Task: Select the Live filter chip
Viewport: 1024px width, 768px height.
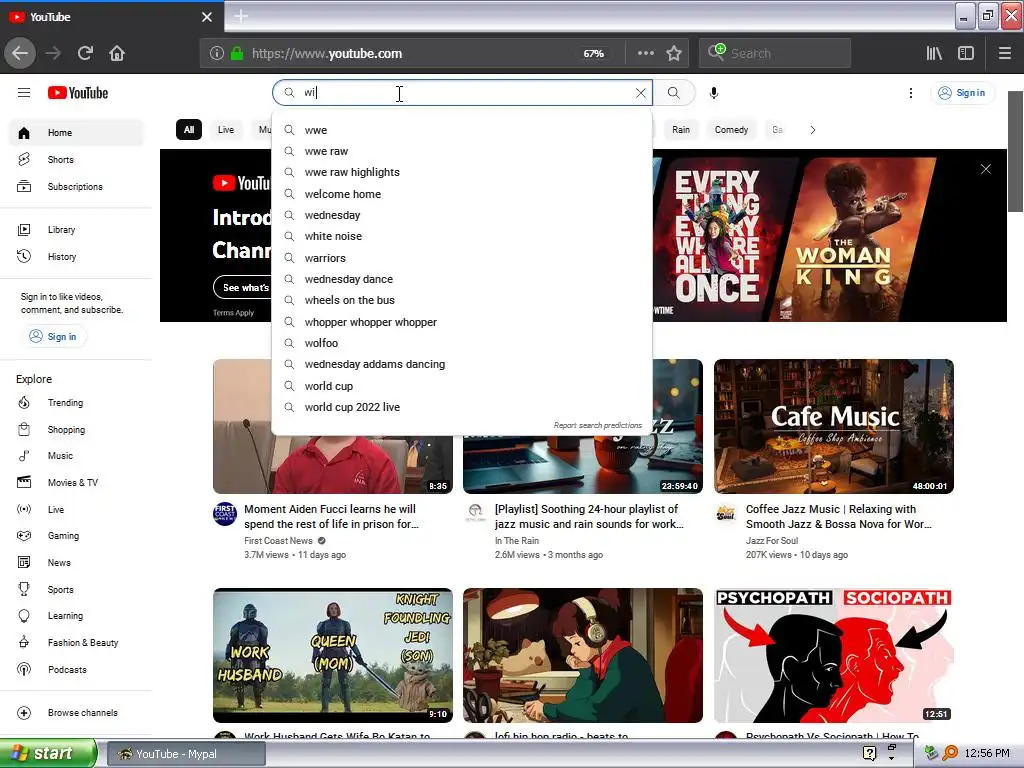Action: pos(225,129)
